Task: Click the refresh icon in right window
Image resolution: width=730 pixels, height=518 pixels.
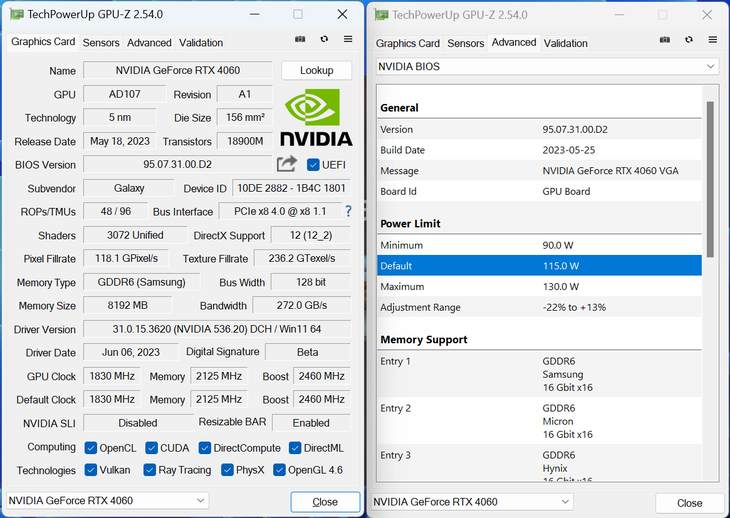Action: (689, 40)
